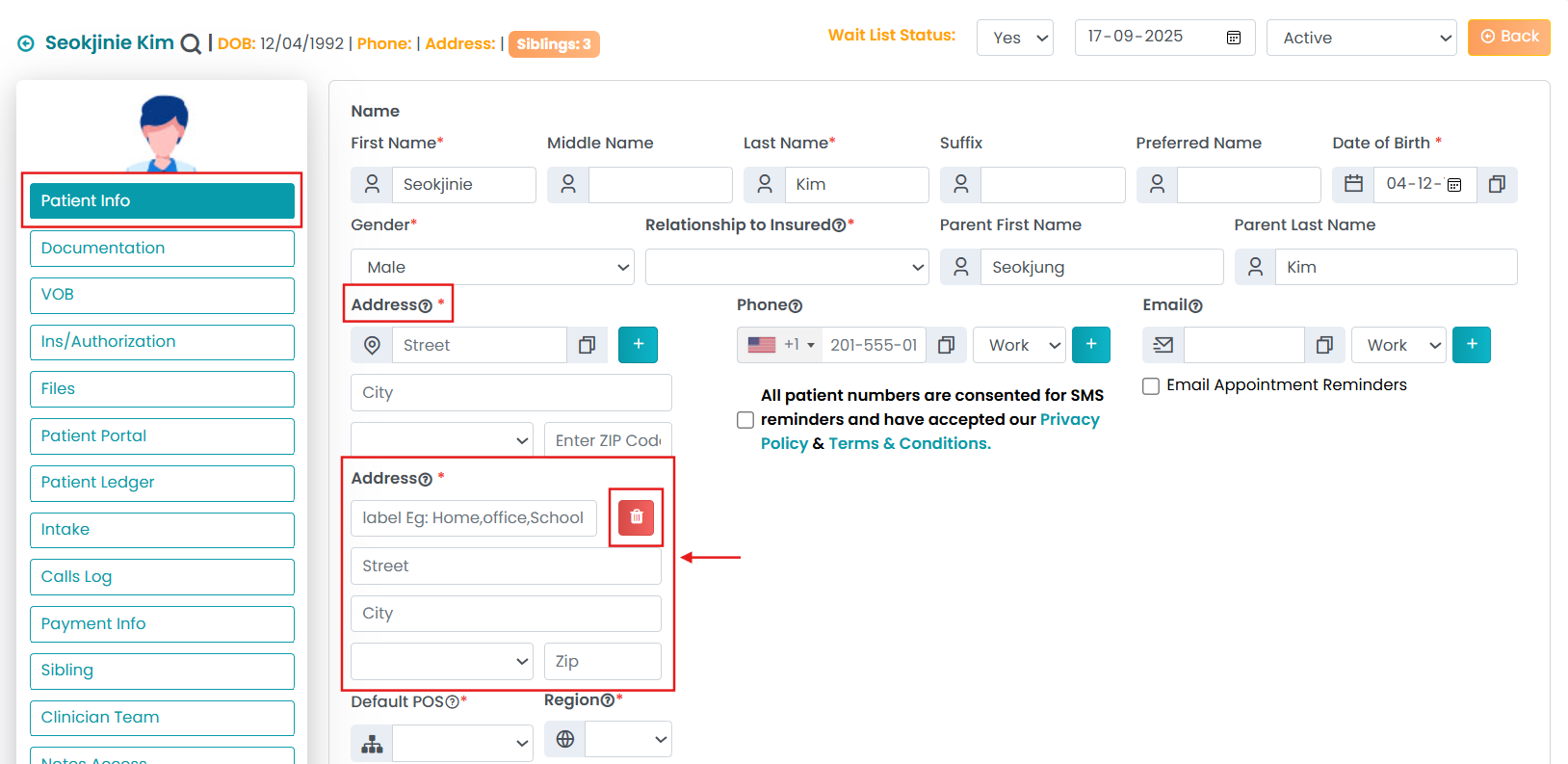Open the Documentation tab in sidebar
The image size is (1568, 764).
coord(162,249)
